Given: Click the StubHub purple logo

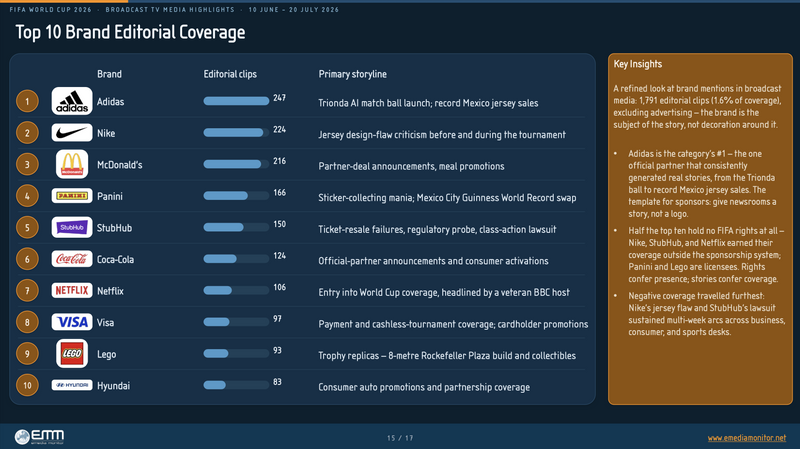Looking at the screenshot, I should [x=72, y=228].
